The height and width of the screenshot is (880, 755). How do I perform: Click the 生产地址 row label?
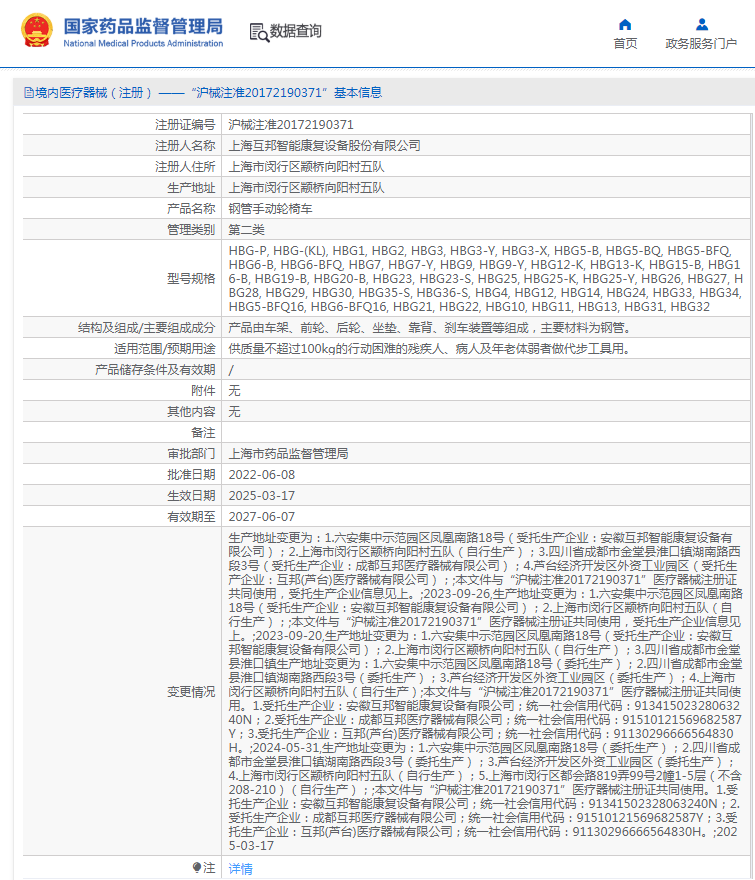click(191, 188)
